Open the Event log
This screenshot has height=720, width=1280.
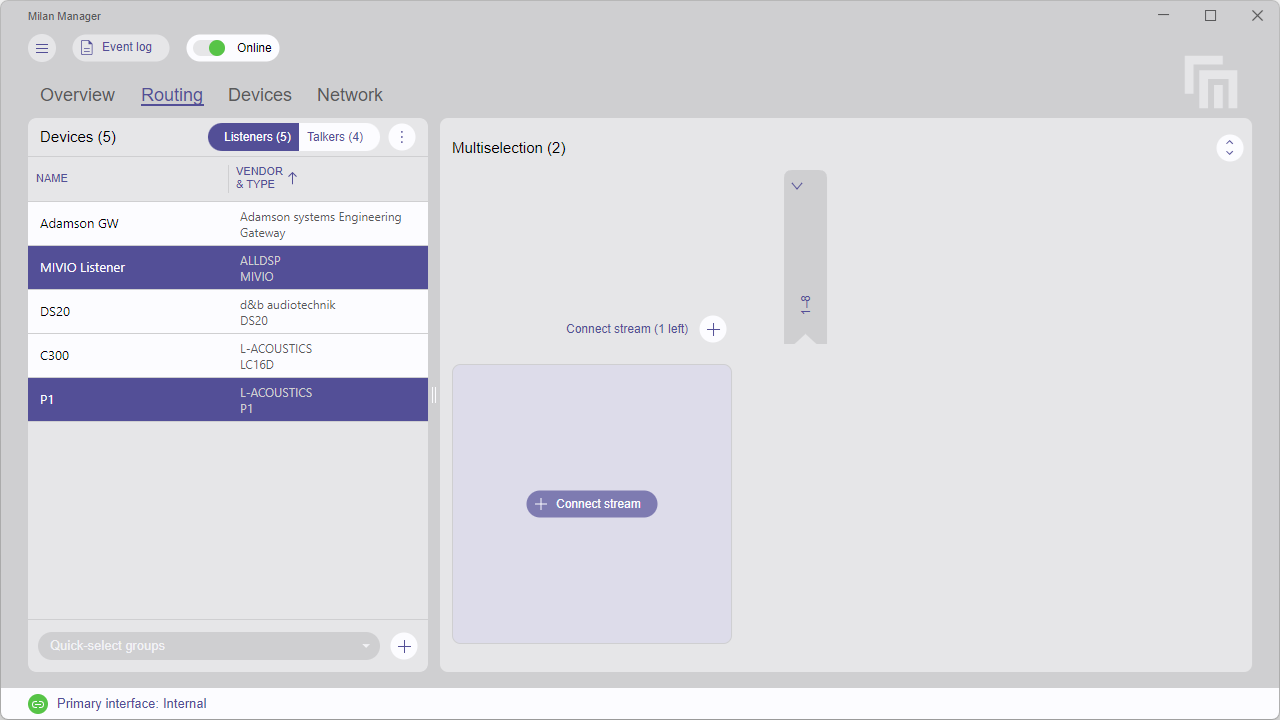point(120,47)
